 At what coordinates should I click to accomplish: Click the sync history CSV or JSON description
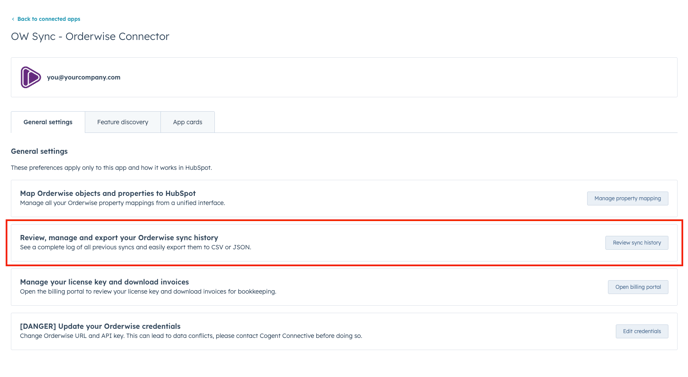tap(136, 247)
